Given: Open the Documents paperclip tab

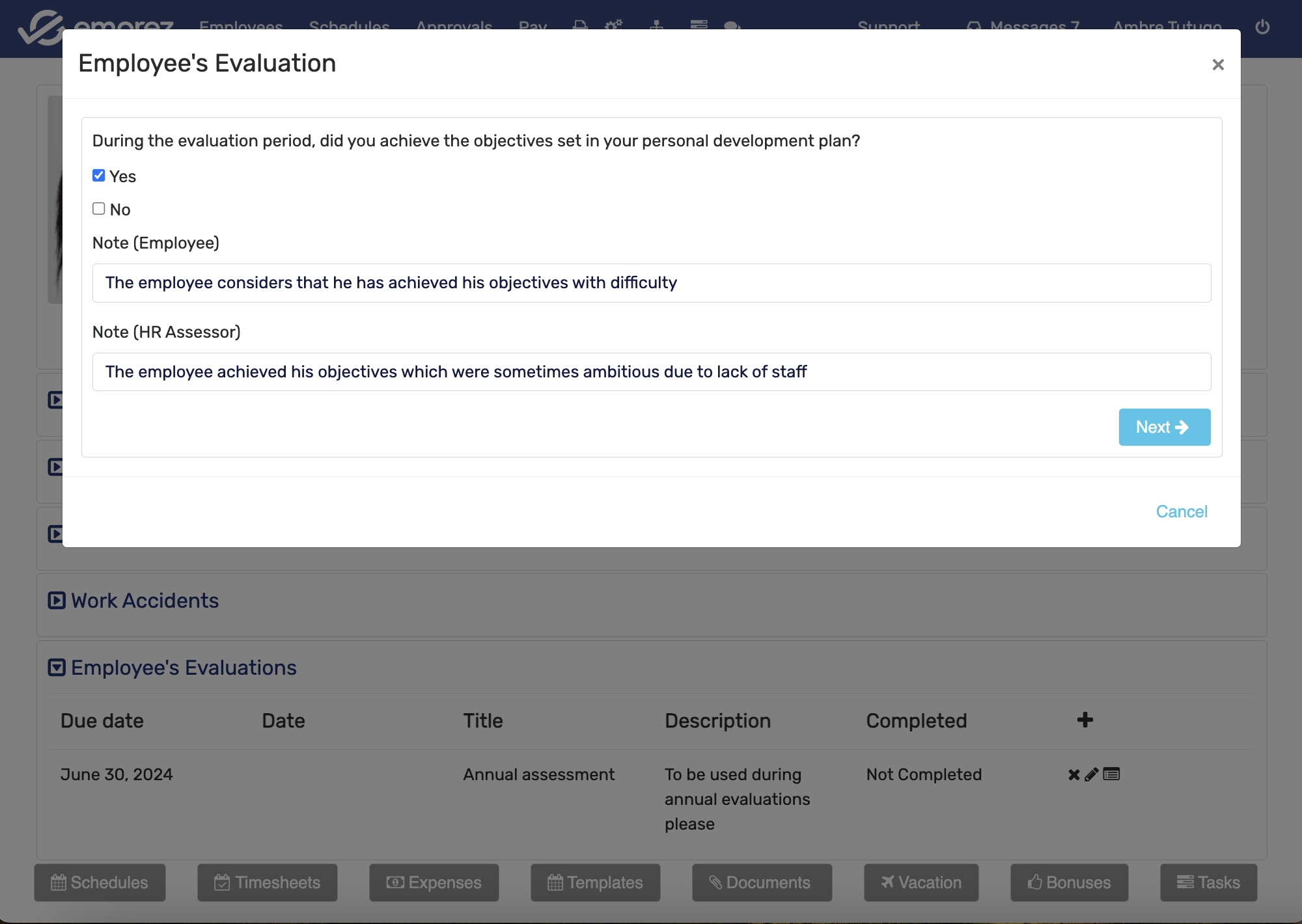Looking at the screenshot, I should [x=761, y=882].
